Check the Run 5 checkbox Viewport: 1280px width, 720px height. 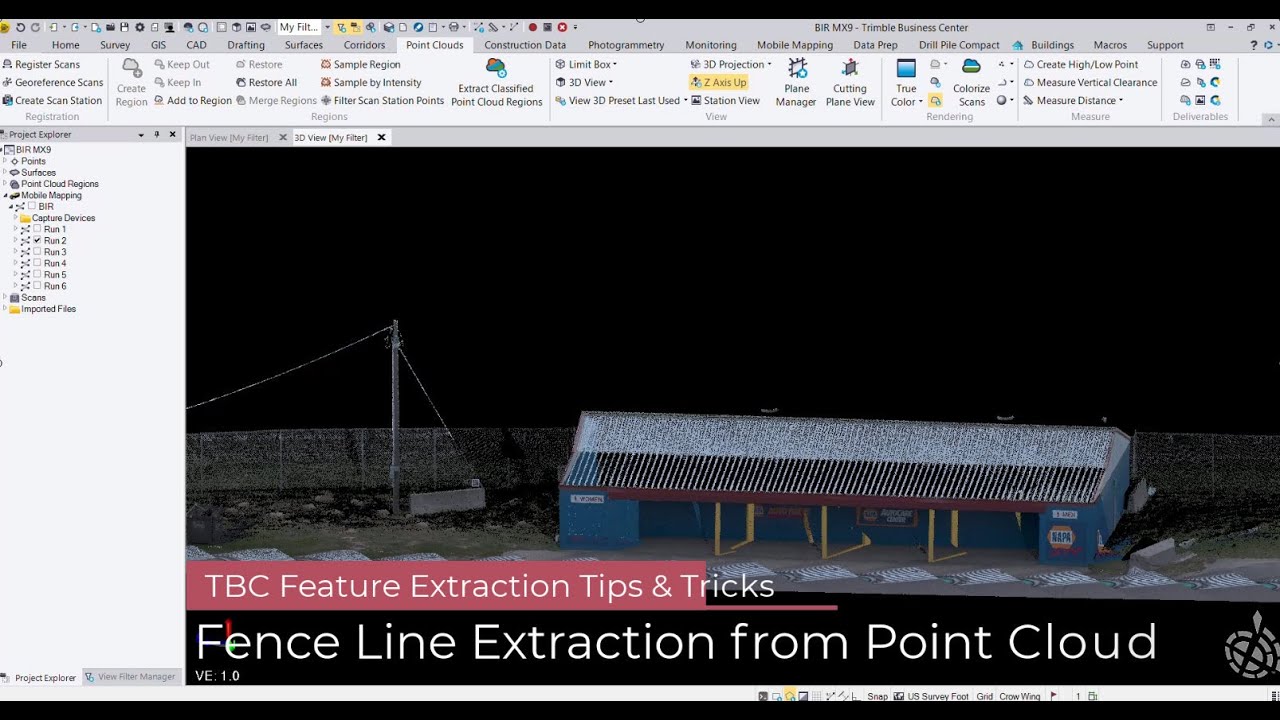tap(37, 274)
